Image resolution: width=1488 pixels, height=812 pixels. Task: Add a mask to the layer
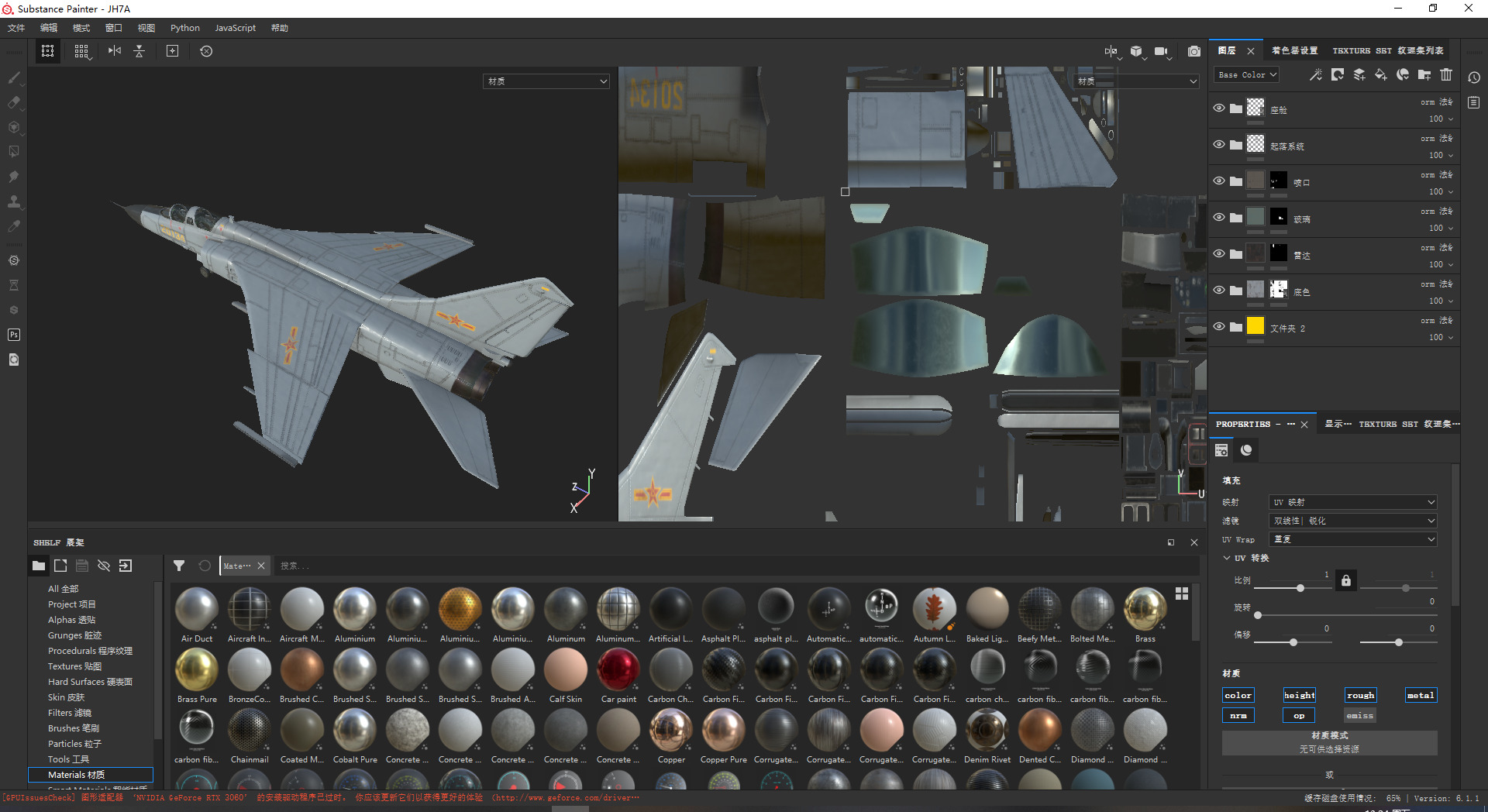1338,75
